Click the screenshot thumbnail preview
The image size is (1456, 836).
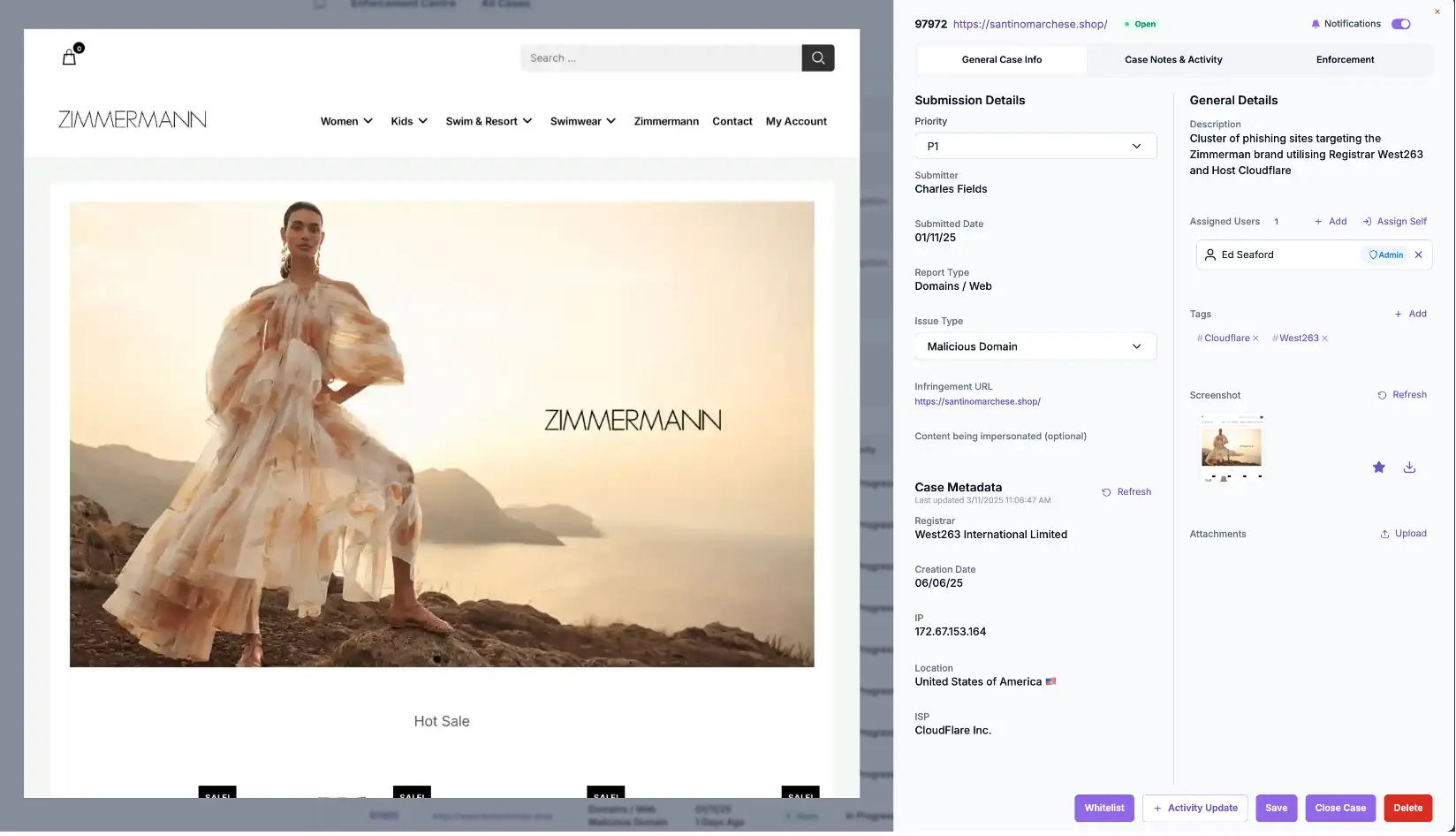coord(1231,448)
